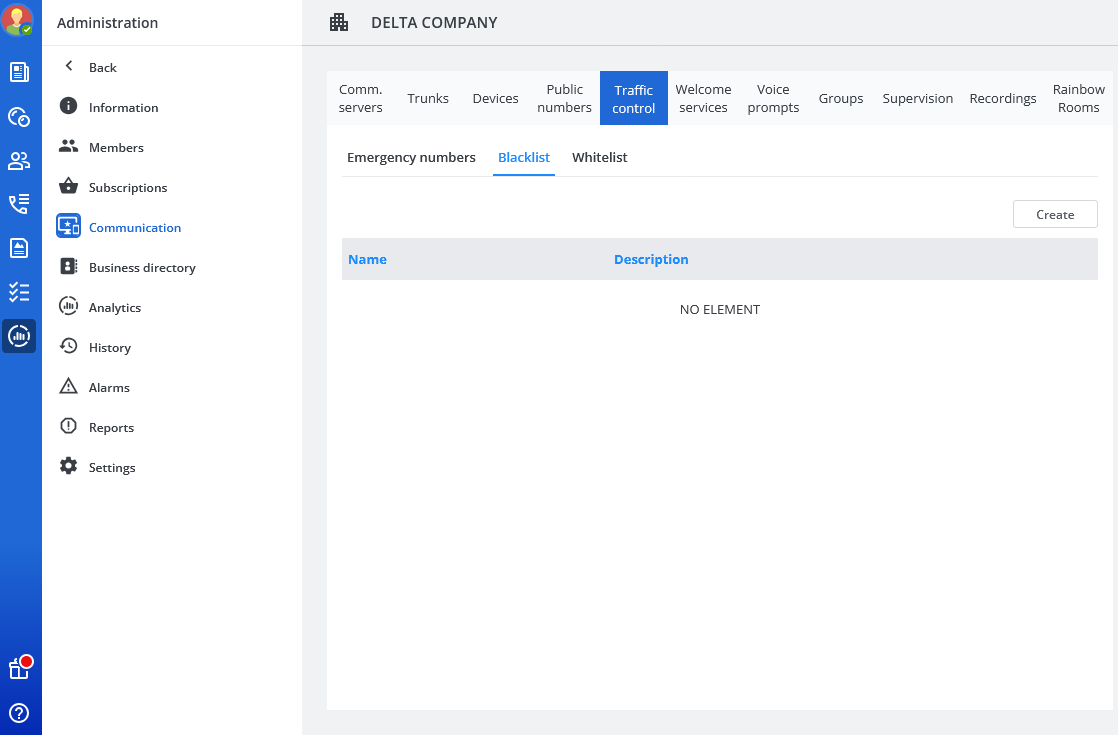Image resolution: width=1118 pixels, height=735 pixels.
Task: Switch to the Whitelist tab
Action: (599, 158)
